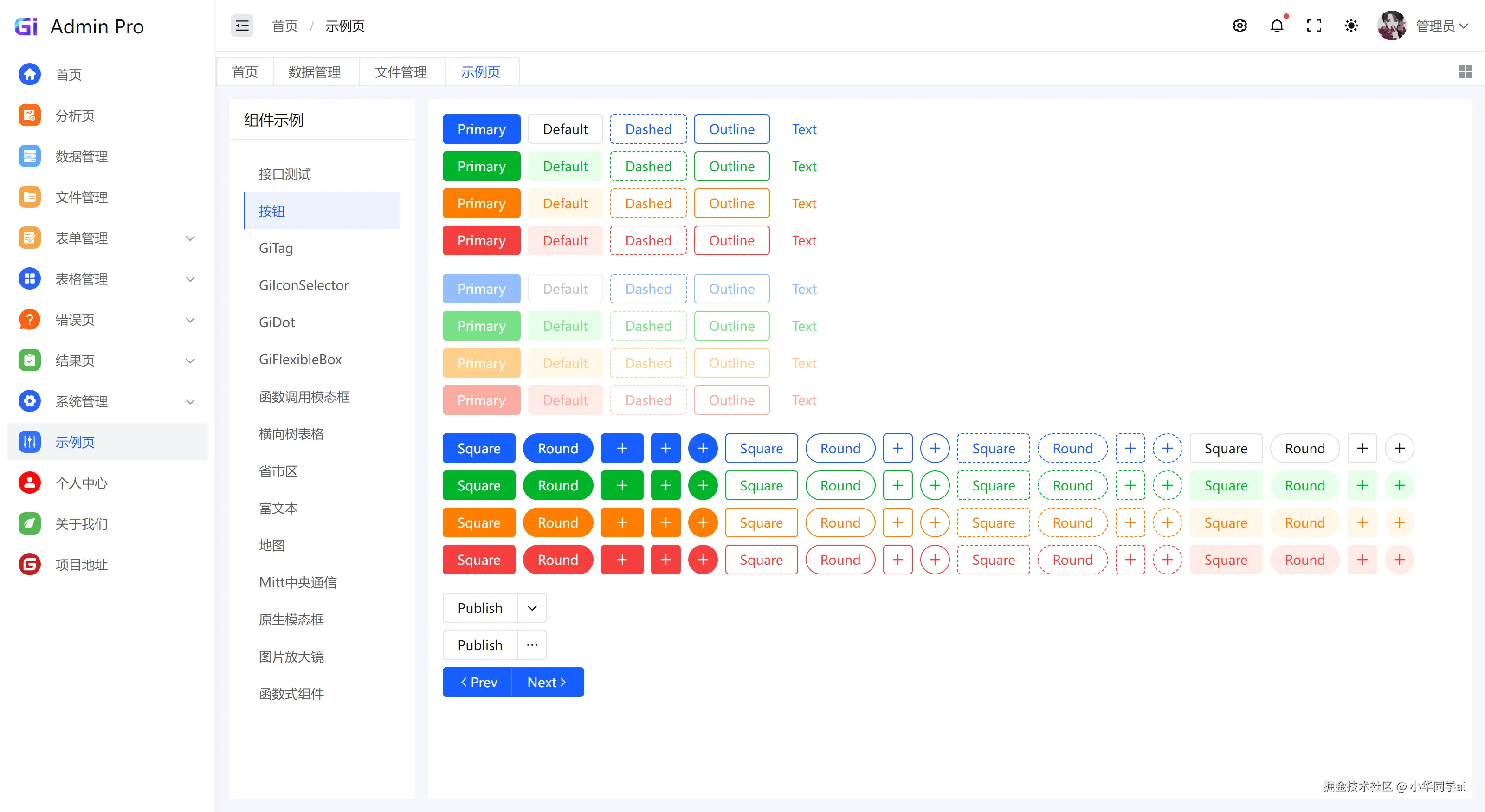1485x812 pixels.
Task: Expand the 表单管理 submenu
Action: [x=190, y=238]
